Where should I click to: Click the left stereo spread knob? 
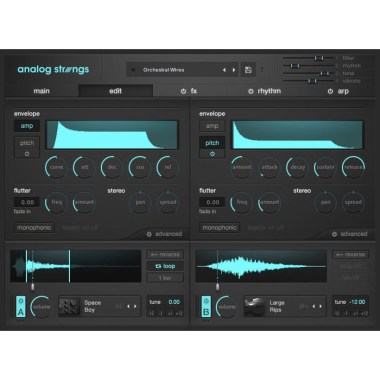[168, 202]
